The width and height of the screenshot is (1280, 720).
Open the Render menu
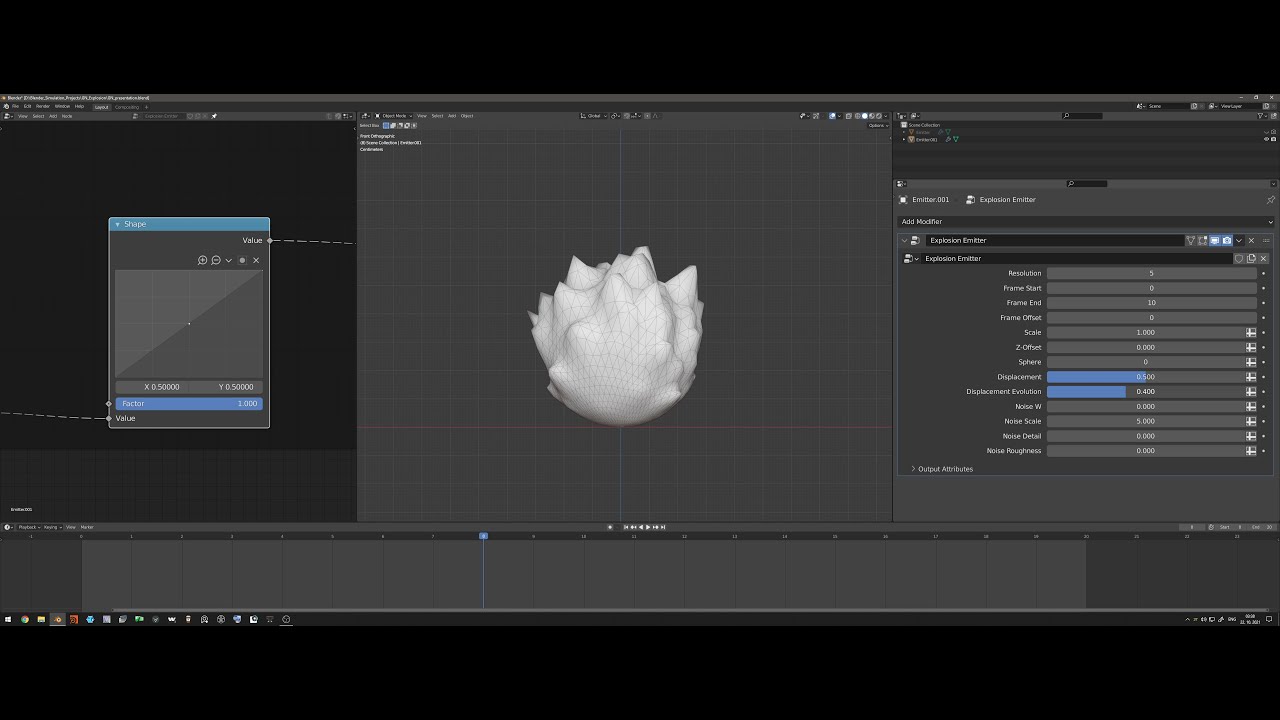coord(43,106)
